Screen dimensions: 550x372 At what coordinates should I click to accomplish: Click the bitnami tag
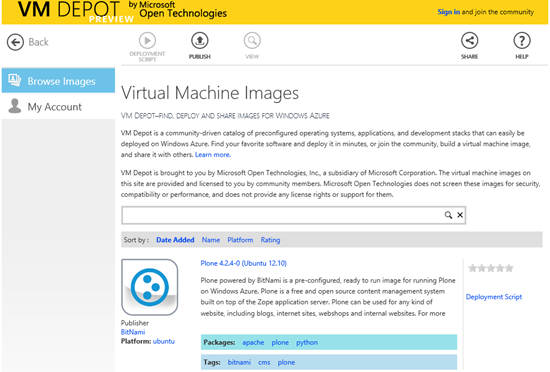tap(239, 362)
